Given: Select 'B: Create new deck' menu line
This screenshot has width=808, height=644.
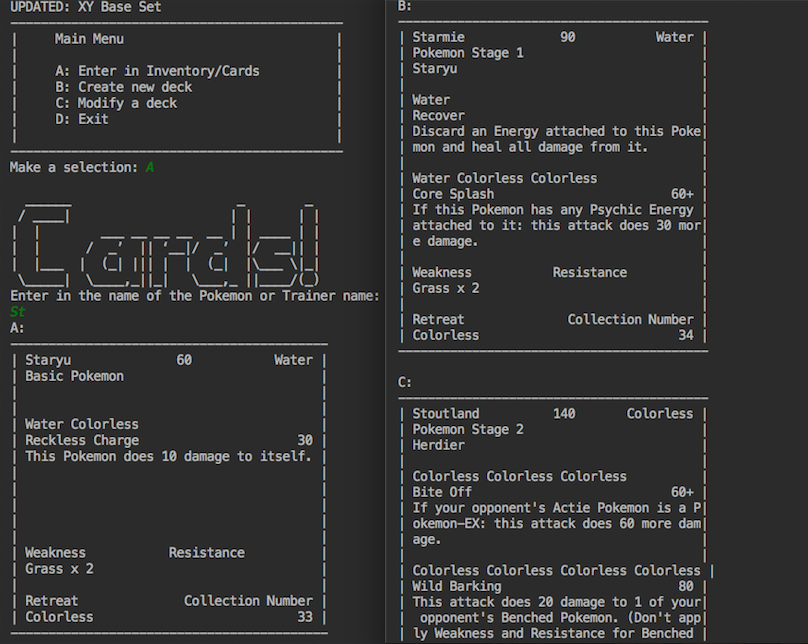Looking at the screenshot, I should pos(123,87).
